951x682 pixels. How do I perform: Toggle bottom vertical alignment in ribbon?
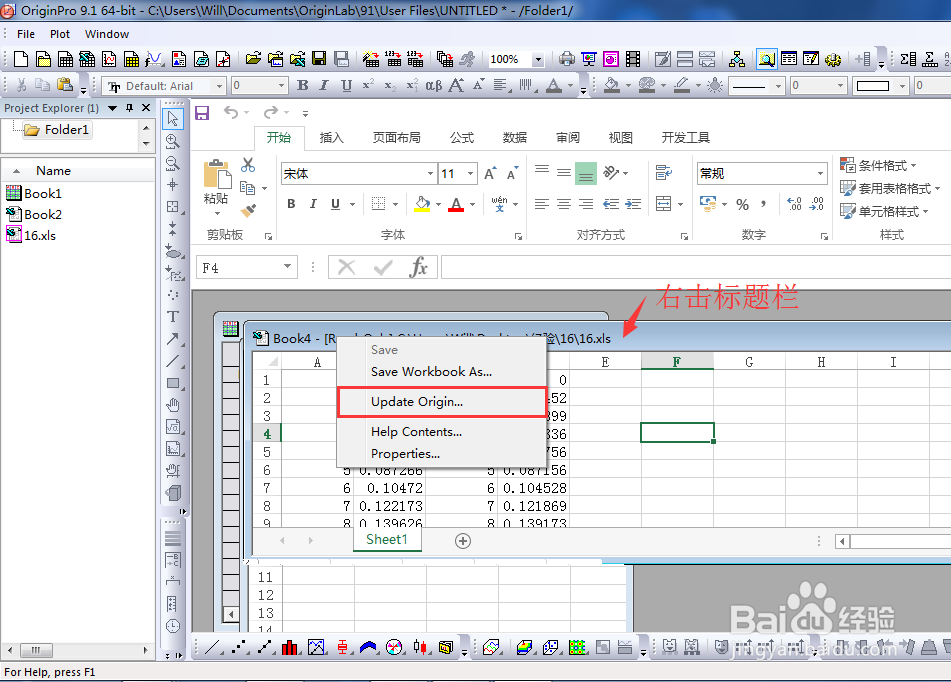pos(586,174)
